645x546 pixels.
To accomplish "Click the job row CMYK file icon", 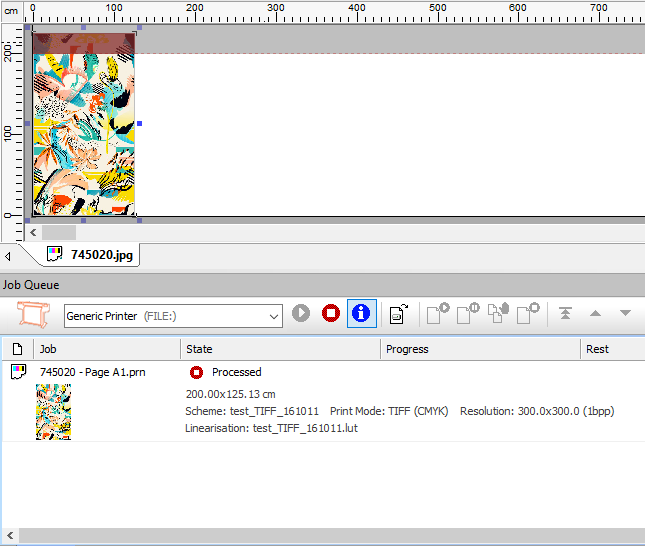I will (x=19, y=372).
